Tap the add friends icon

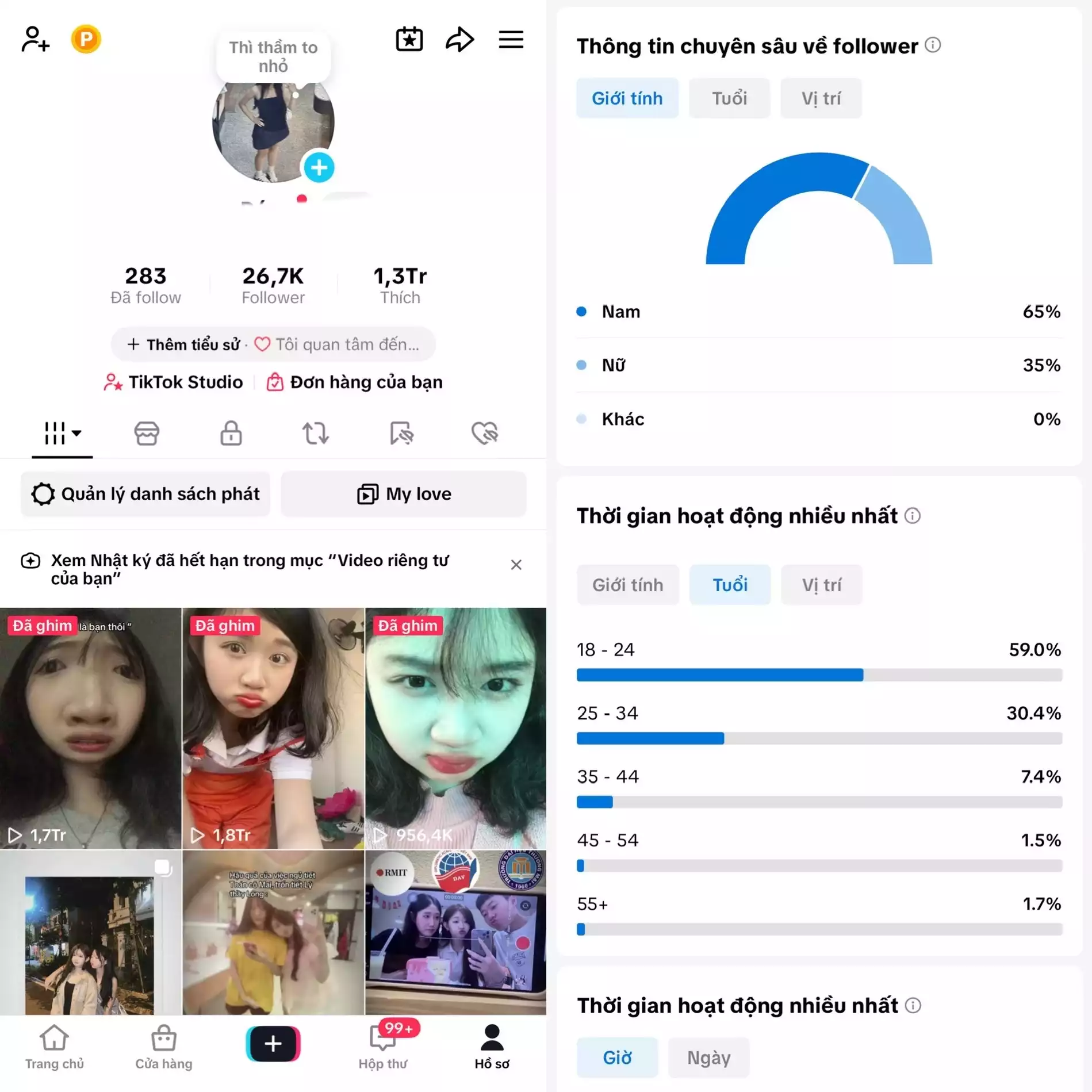click(35, 39)
